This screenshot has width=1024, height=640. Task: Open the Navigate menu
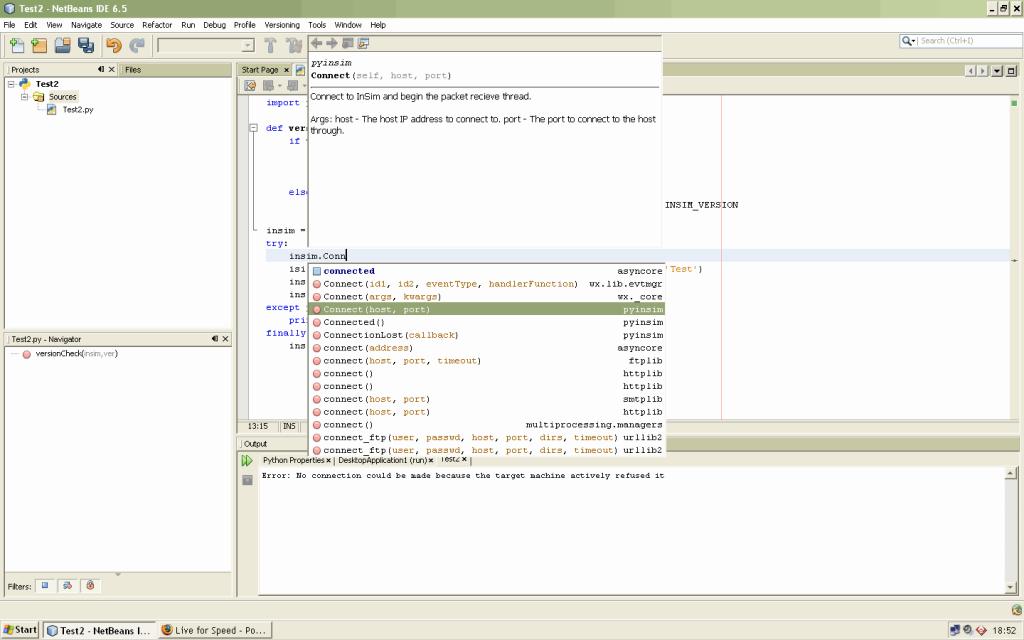(86, 25)
